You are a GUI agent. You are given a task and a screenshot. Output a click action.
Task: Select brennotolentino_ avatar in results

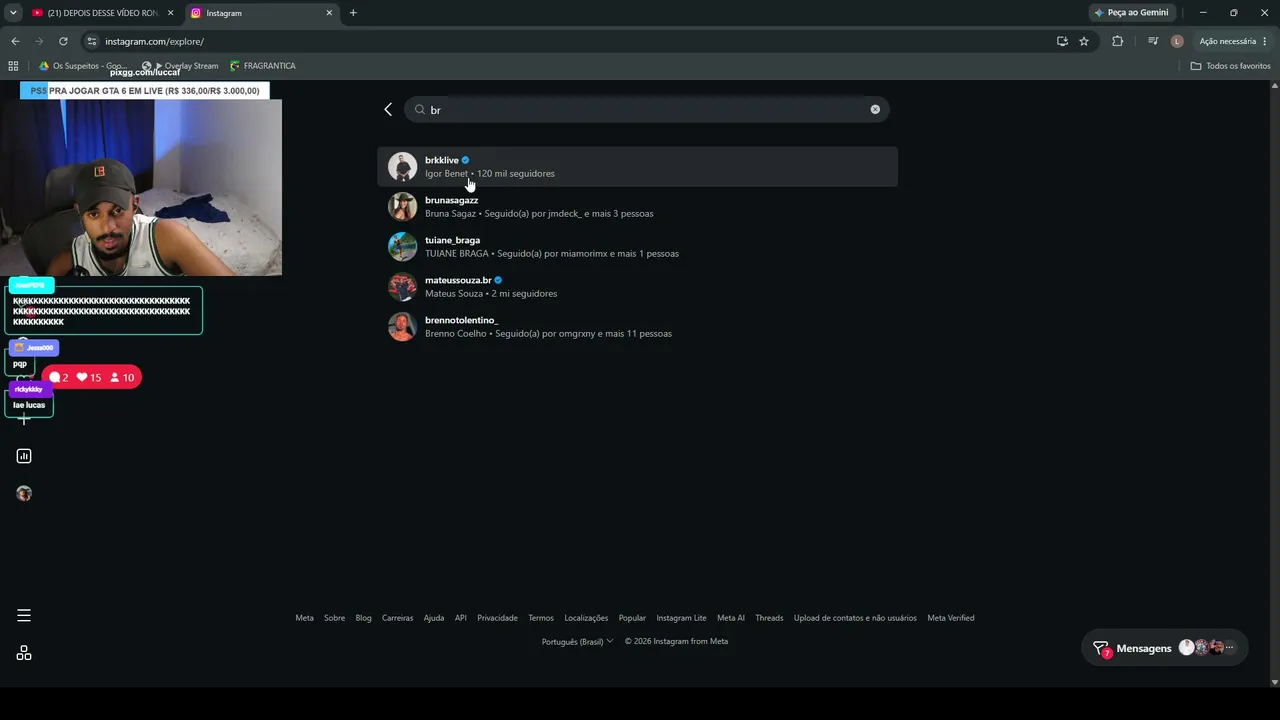point(402,327)
